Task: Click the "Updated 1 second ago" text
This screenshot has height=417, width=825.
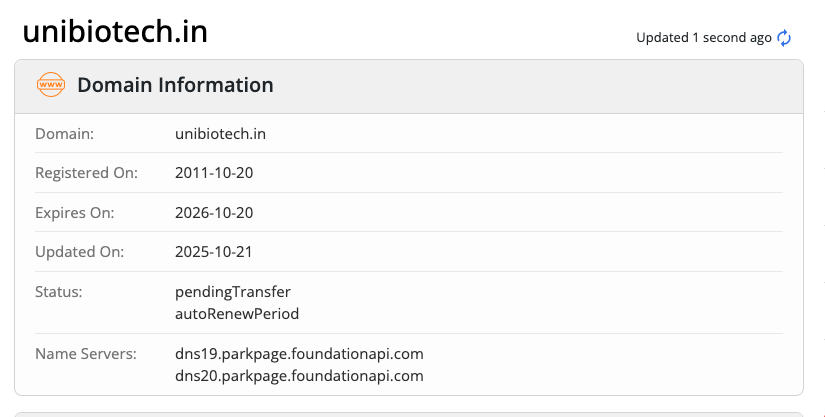Action: tap(703, 38)
